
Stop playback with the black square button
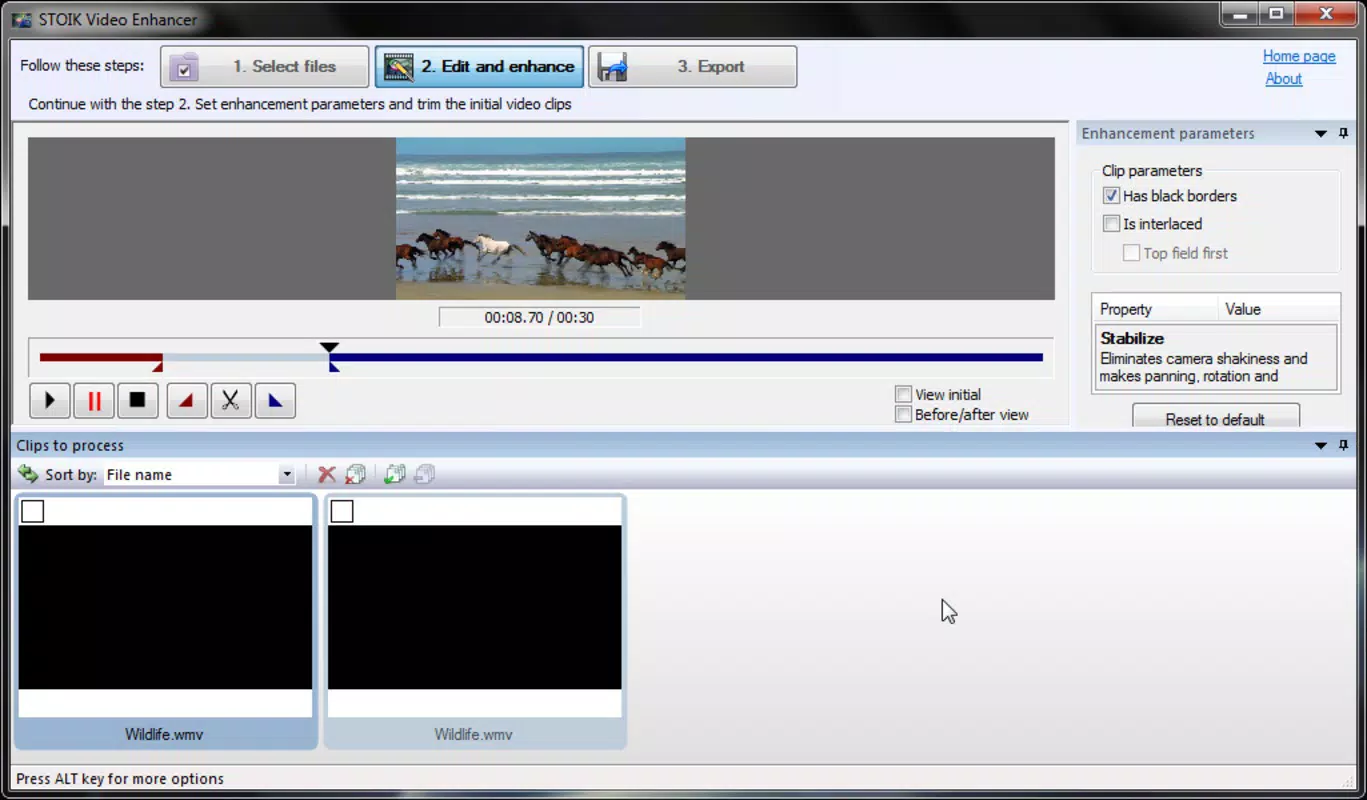coord(138,401)
